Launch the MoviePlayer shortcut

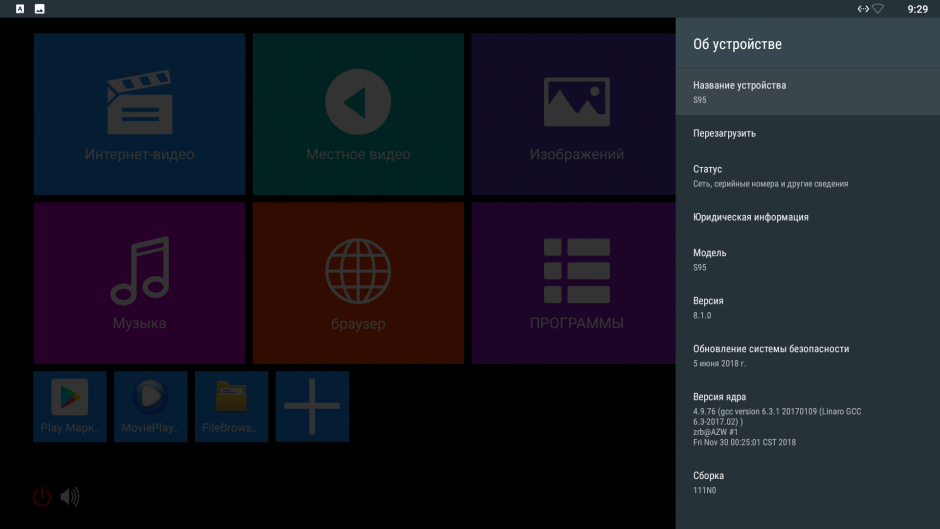150,406
